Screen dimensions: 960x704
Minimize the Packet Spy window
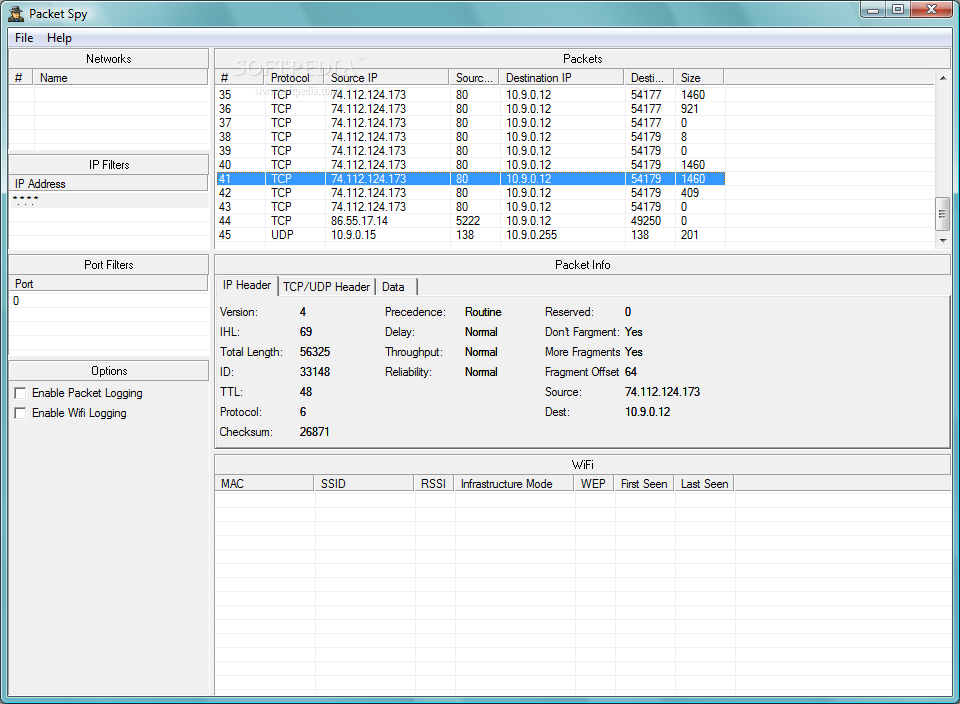click(x=873, y=9)
